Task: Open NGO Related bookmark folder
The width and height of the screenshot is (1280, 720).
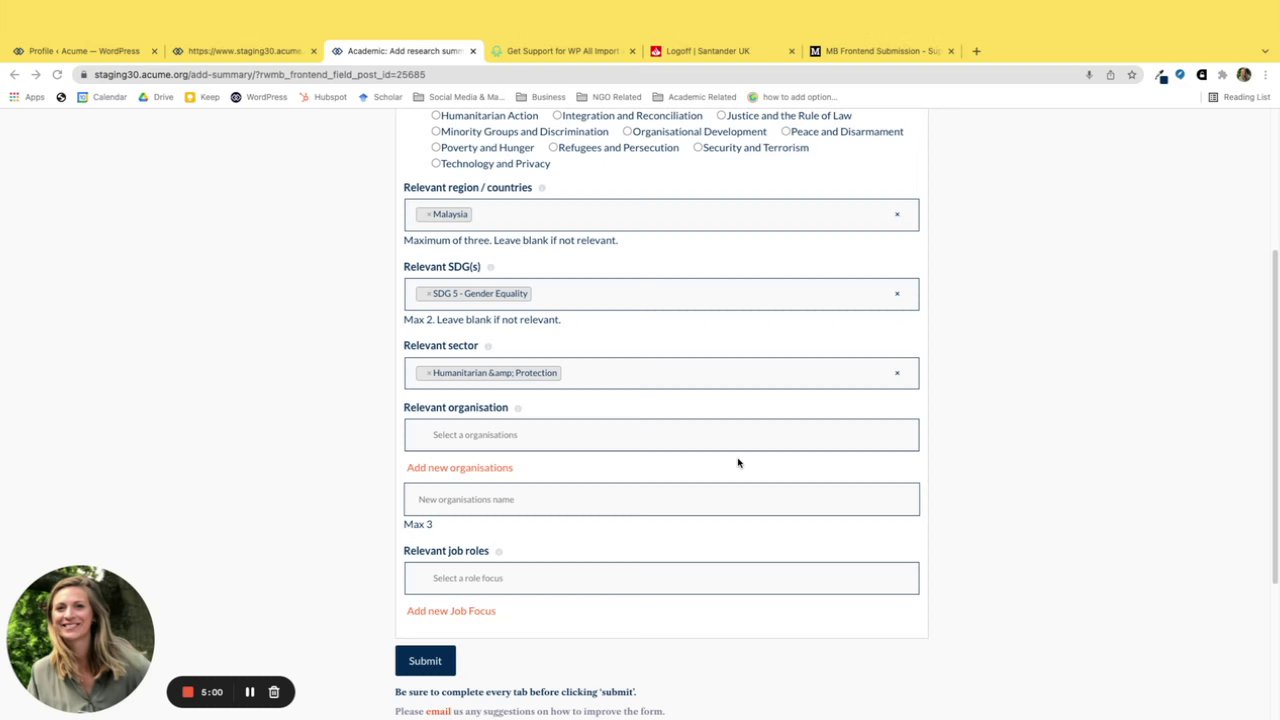Action: [x=609, y=97]
